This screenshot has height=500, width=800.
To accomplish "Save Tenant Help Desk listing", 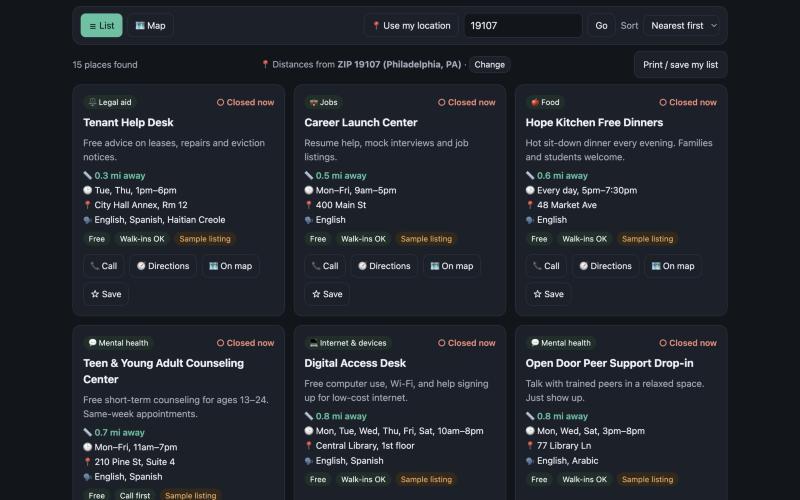I will tap(106, 294).
